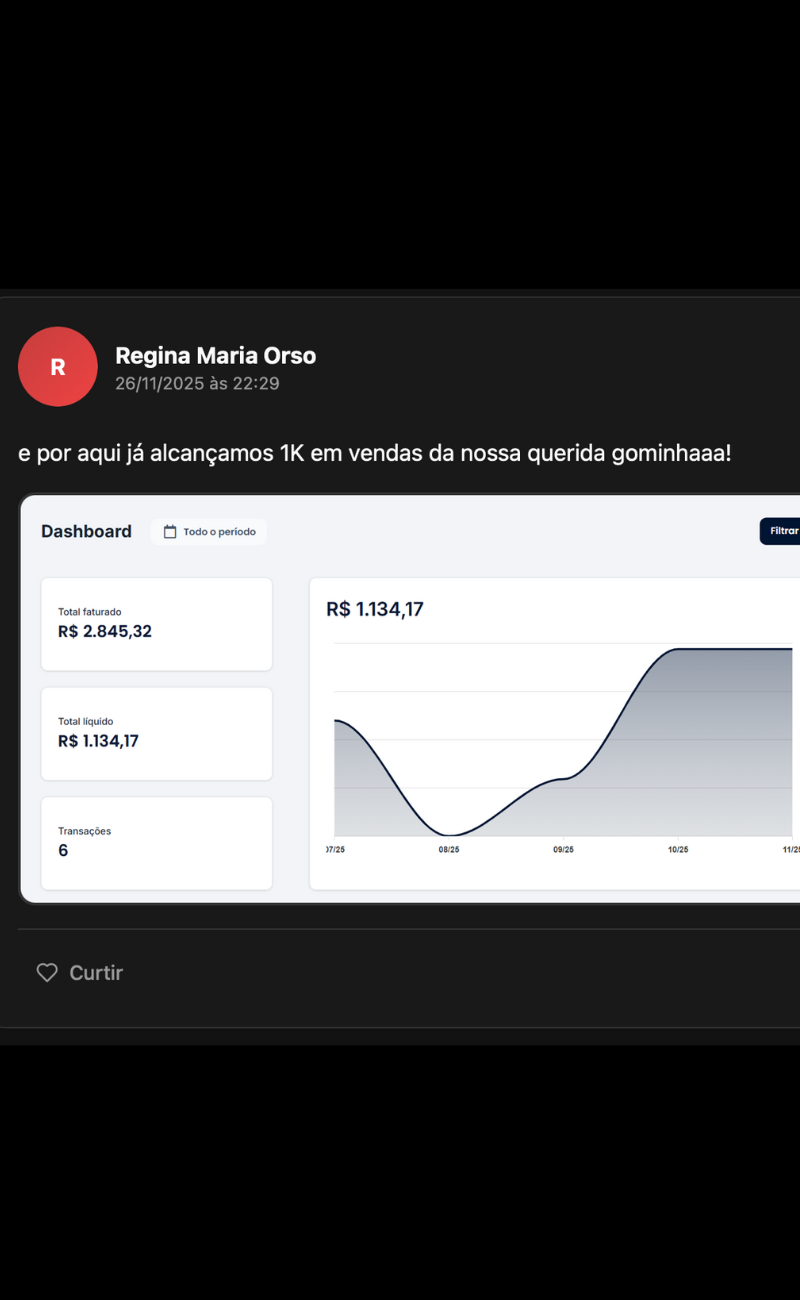This screenshot has width=800, height=1300.
Task: Select the Total líquido card
Action: [x=156, y=733]
